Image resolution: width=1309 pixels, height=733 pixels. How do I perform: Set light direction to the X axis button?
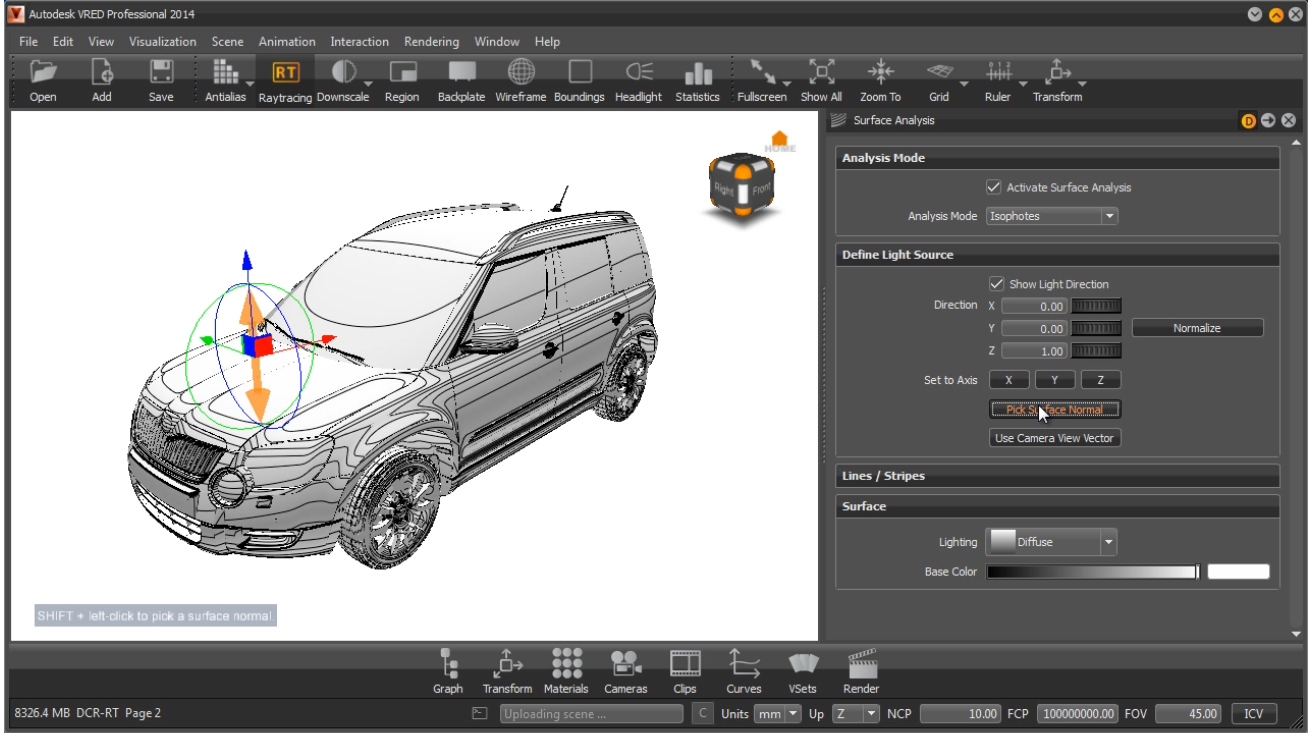pos(1009,380)
